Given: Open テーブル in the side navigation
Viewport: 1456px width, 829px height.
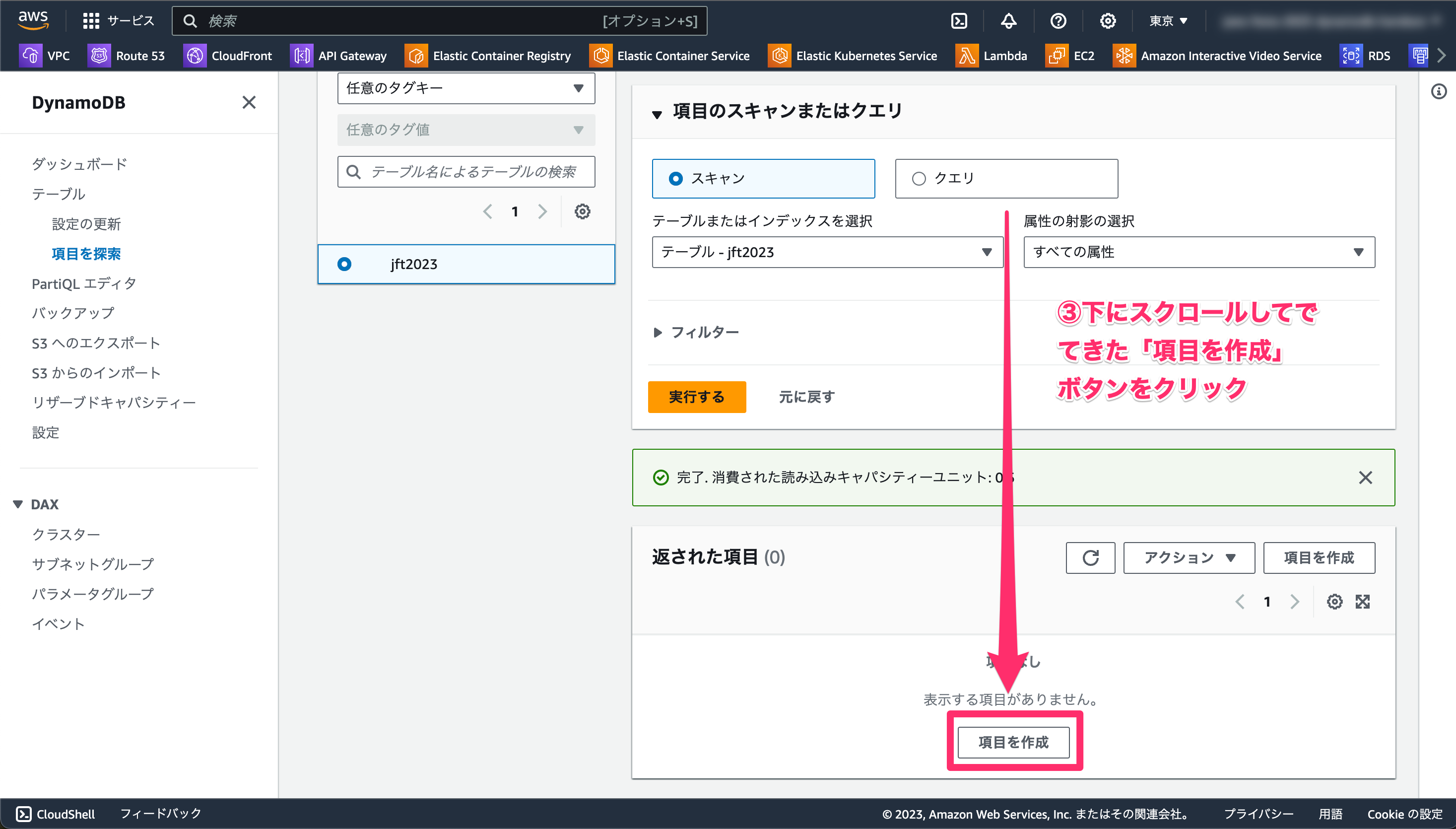Looking at the screenshot, I should click(x=58, y=194).
